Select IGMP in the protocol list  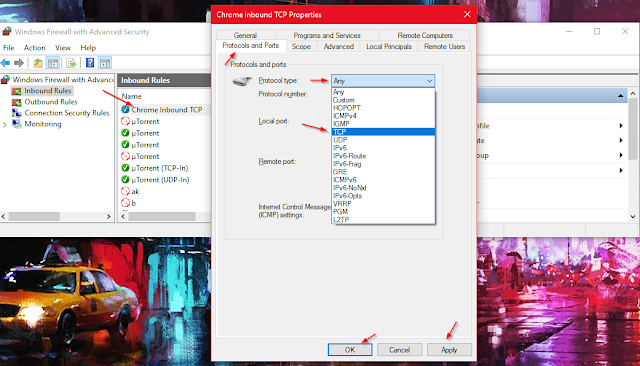pos(383,124)
